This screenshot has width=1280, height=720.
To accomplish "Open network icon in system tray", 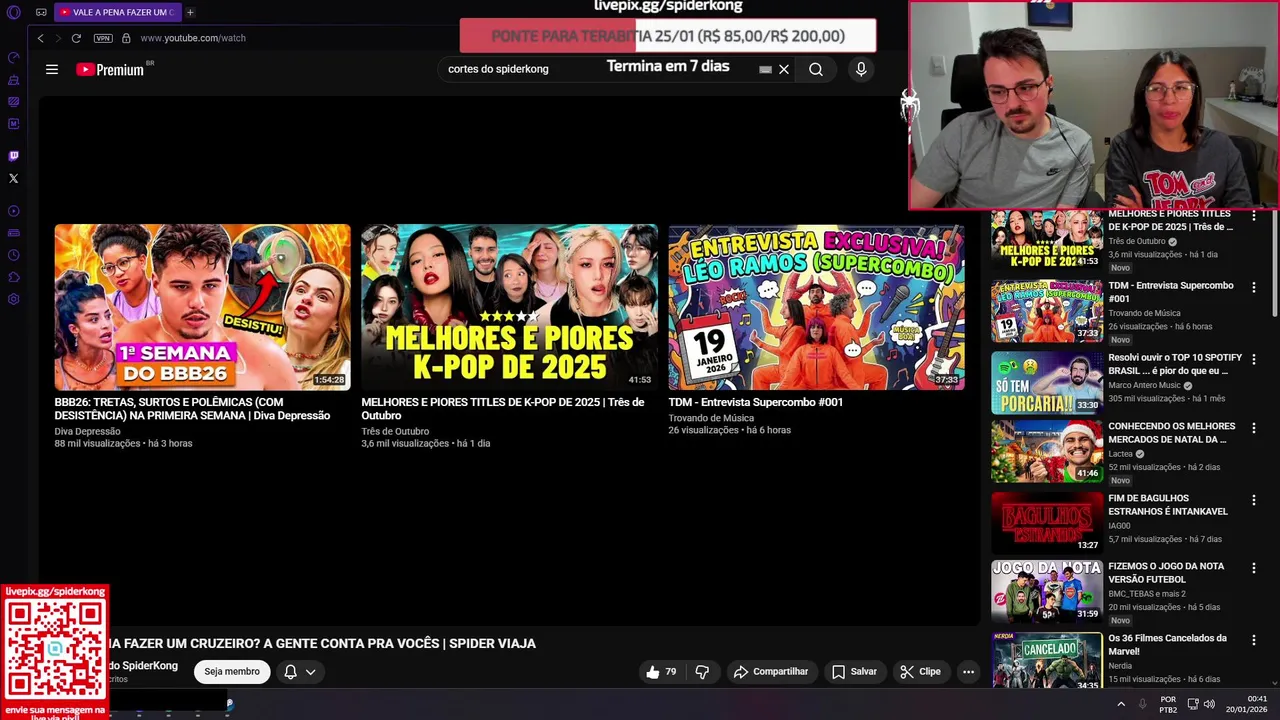I will pyautogui.click(x=1193, y=704).
